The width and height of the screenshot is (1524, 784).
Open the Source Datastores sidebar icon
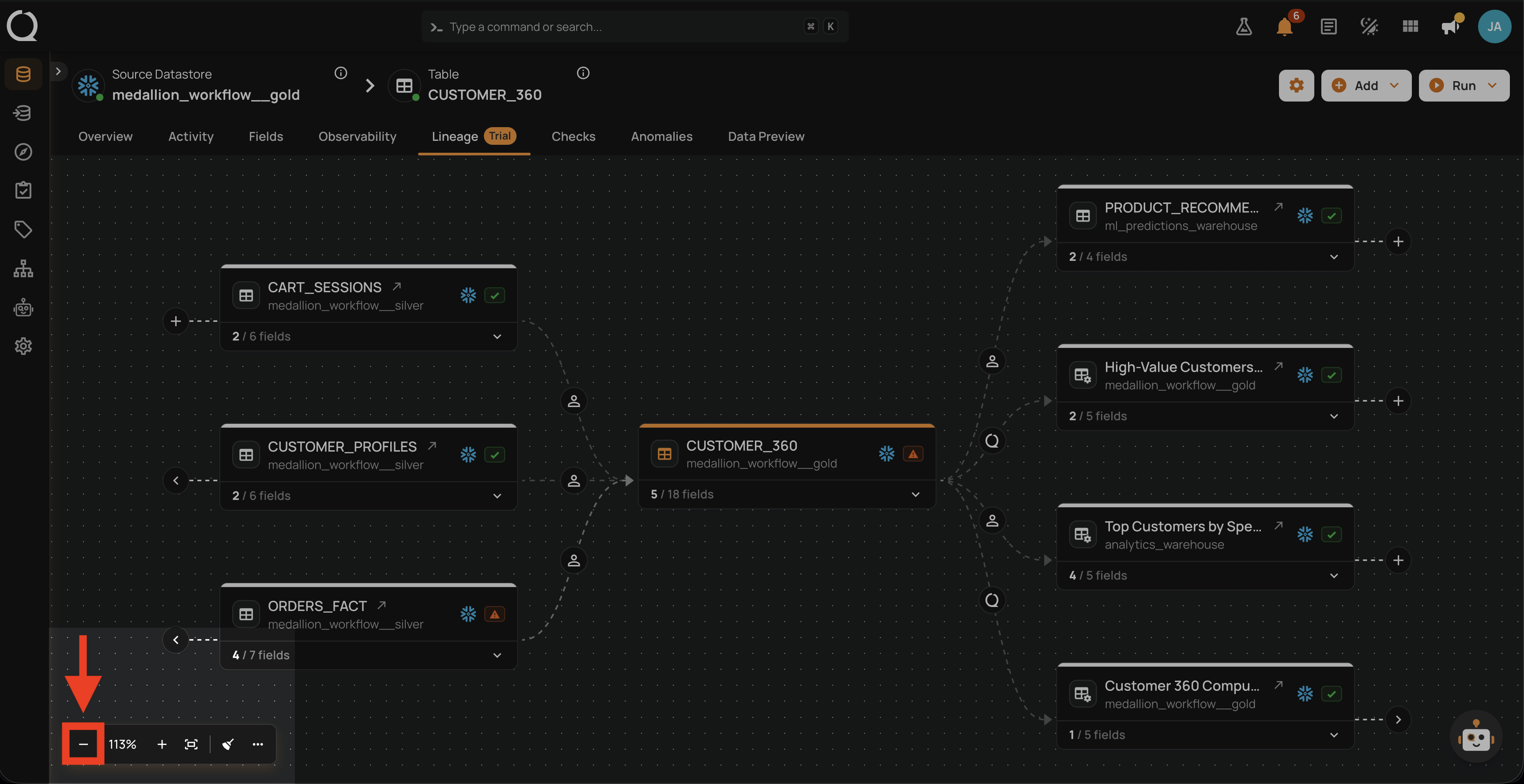pyautogui.click(x=23, y=74)
